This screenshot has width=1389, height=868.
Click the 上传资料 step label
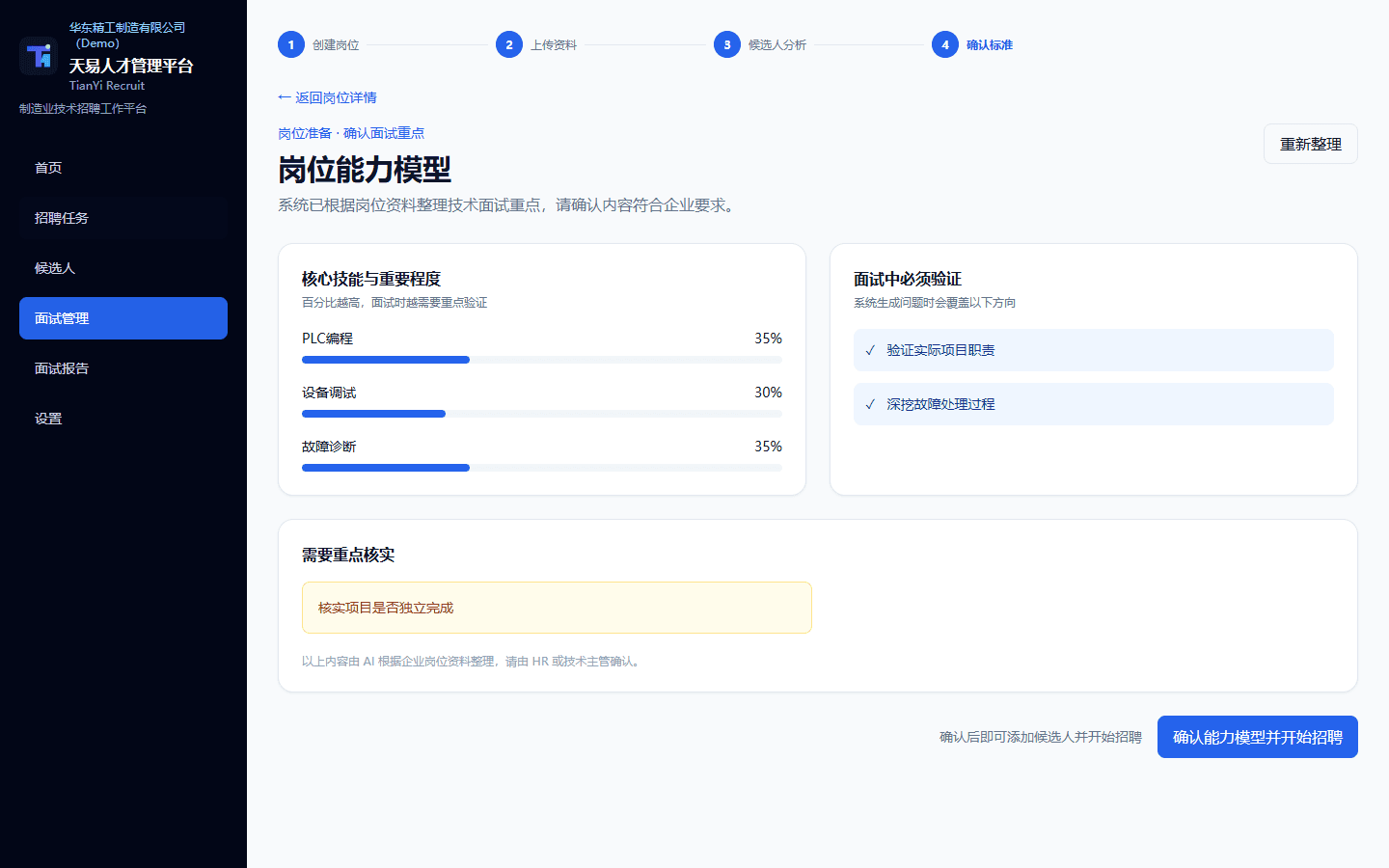click(x=554, y=45)
